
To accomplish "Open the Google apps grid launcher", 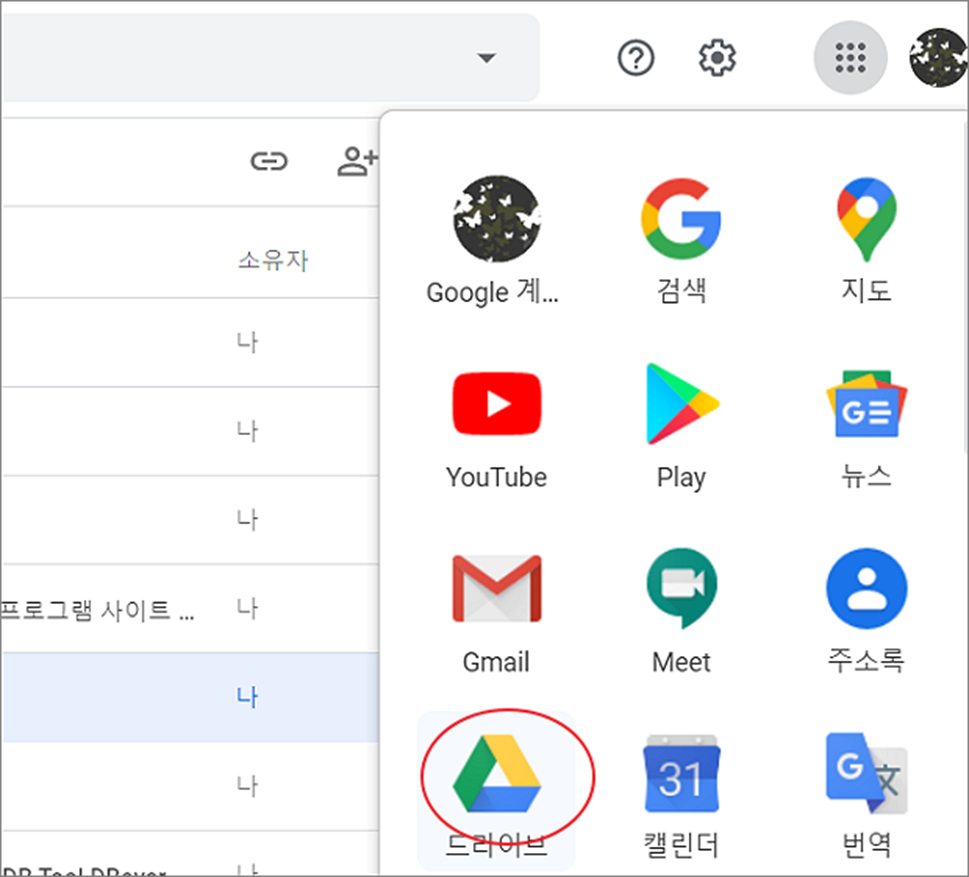I will click(850, 57).
